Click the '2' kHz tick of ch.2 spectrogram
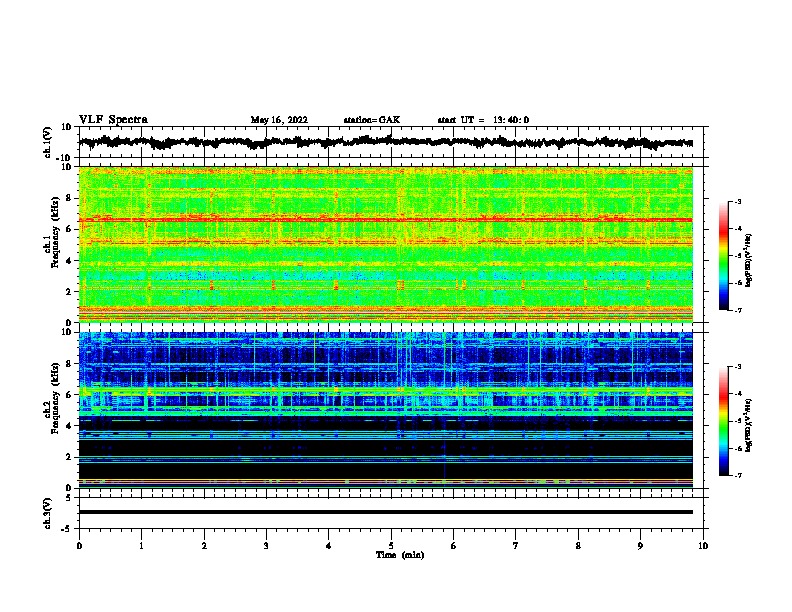Image resolution: width=792 pixels, height=612 pixels. click(69, 457)
